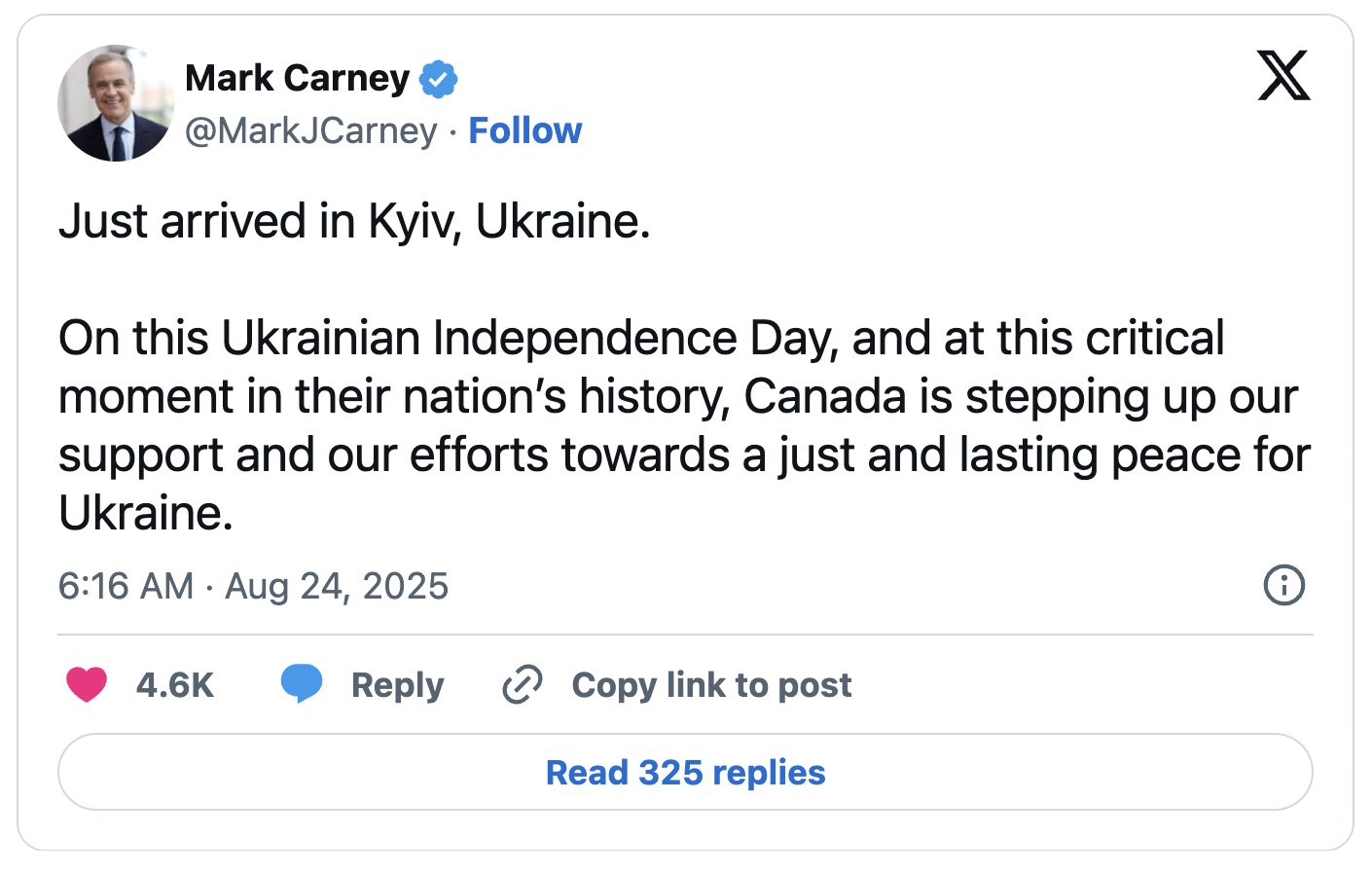
Task: Open the Aug 24, 2025 date link
Action: pyautogui.click(x=337, y=586)
